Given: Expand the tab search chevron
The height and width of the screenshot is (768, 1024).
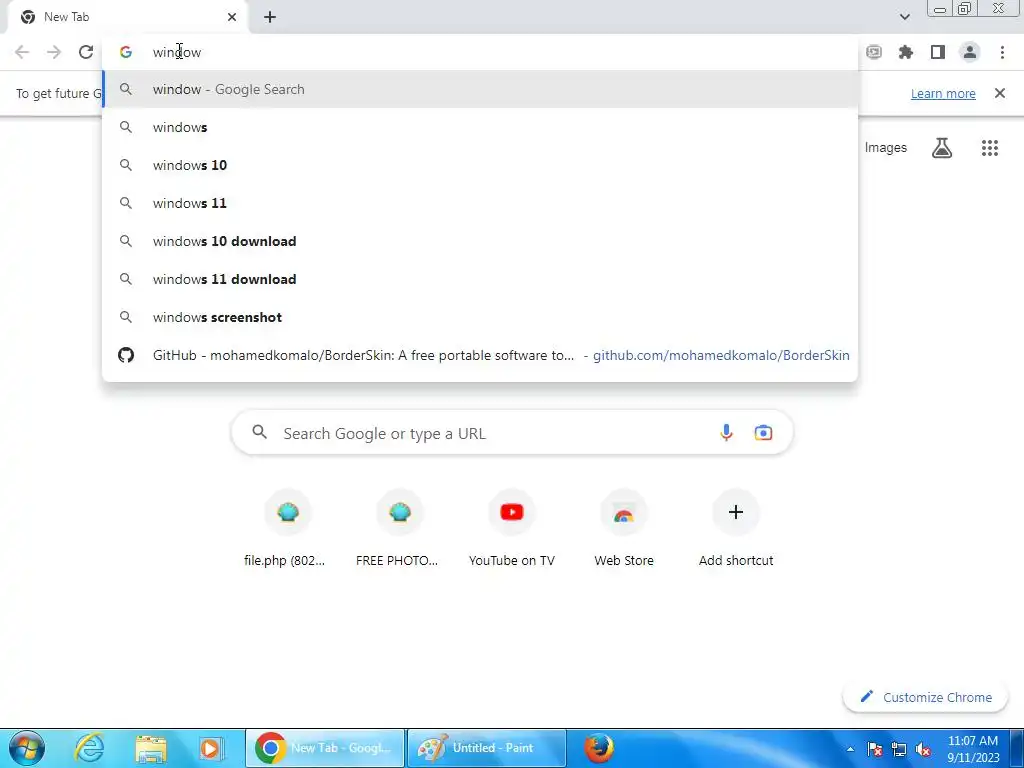Looking at the screenshot, I should 904,17.
